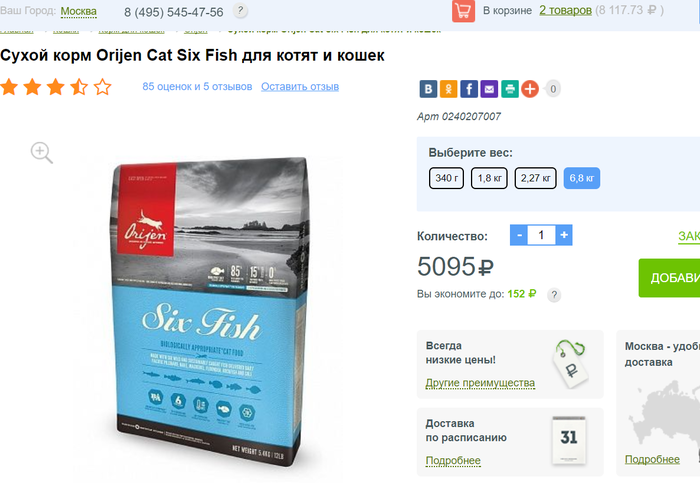Image resolution: width=700 pixels, height=483 pixels.
Task: Click Оставить отзыв link
Action: [x=300, y=87]
